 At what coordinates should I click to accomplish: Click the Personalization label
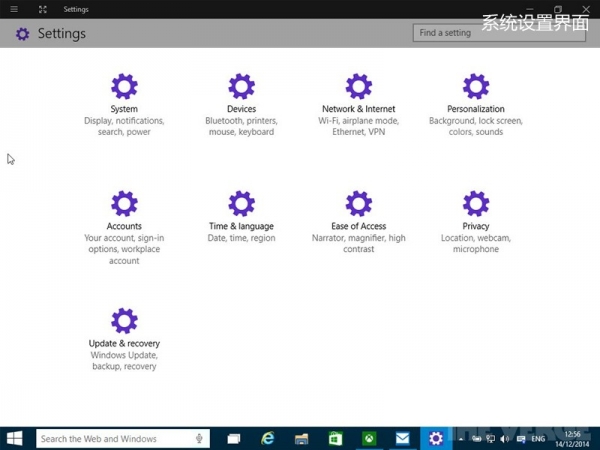tap(476, 109)
